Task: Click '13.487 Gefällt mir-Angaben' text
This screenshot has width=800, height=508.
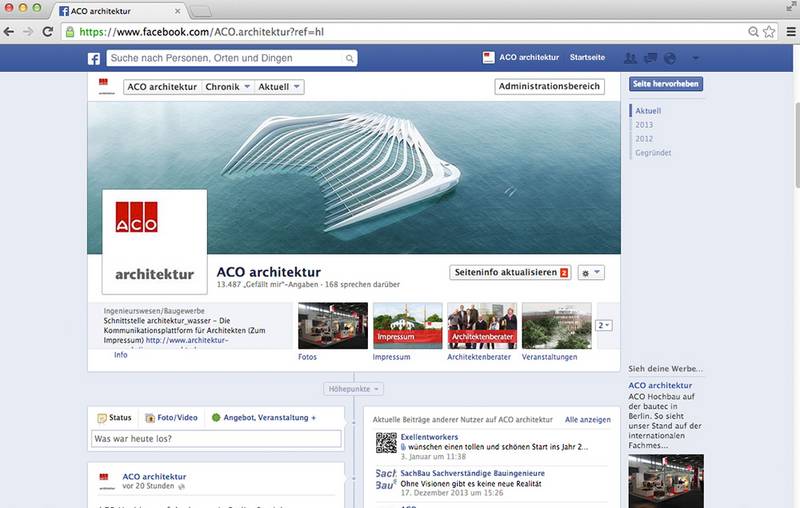Action: pyautogui.click(x=267, y=285)
